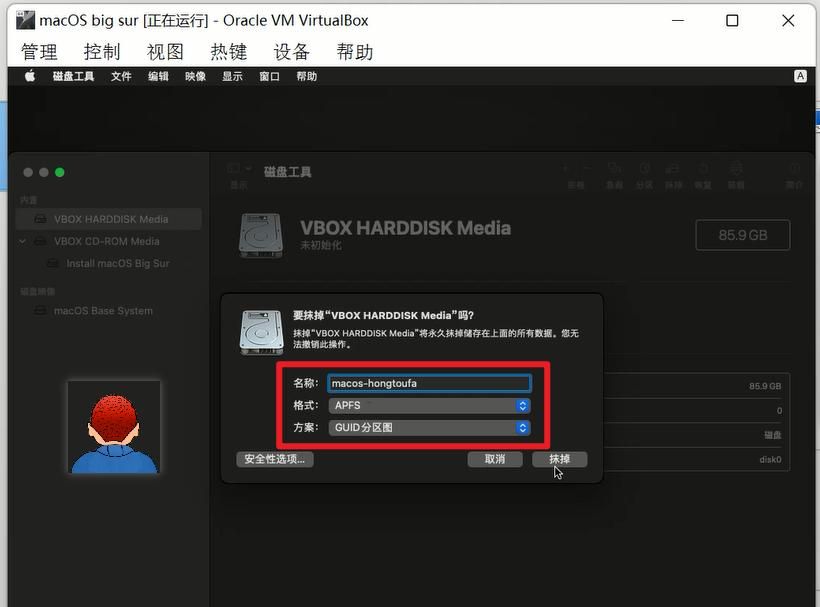The height and width of the screenshot is (607, 820).
Task: Click the 急救 (First Aid) toolbar icon
Action: pyautogui.click(x=614, y=170)
